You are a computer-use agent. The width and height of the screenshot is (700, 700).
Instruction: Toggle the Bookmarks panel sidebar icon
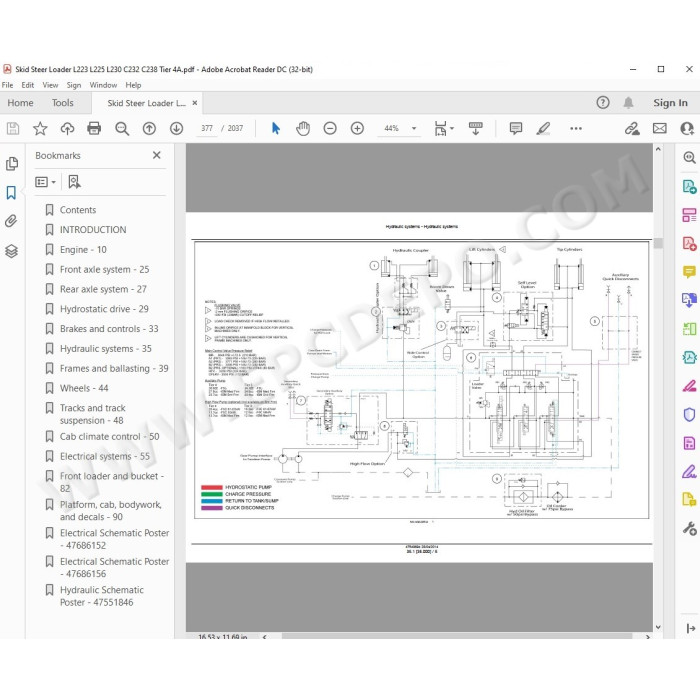(x=11, y=193)
